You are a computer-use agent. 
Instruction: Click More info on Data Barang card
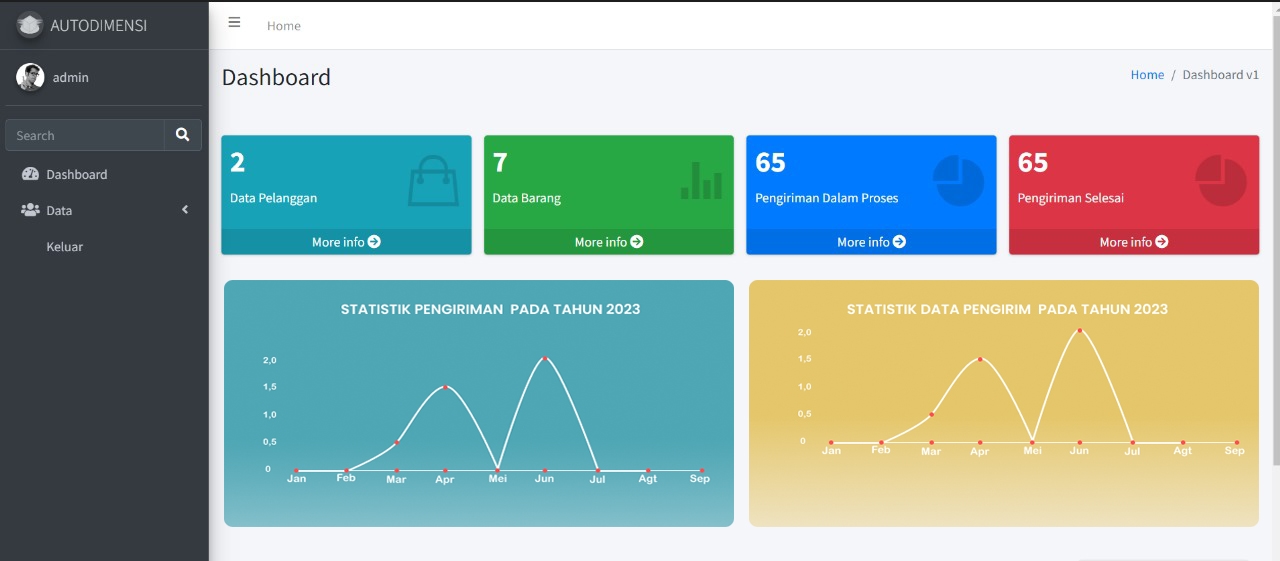[x=609, y=242]
